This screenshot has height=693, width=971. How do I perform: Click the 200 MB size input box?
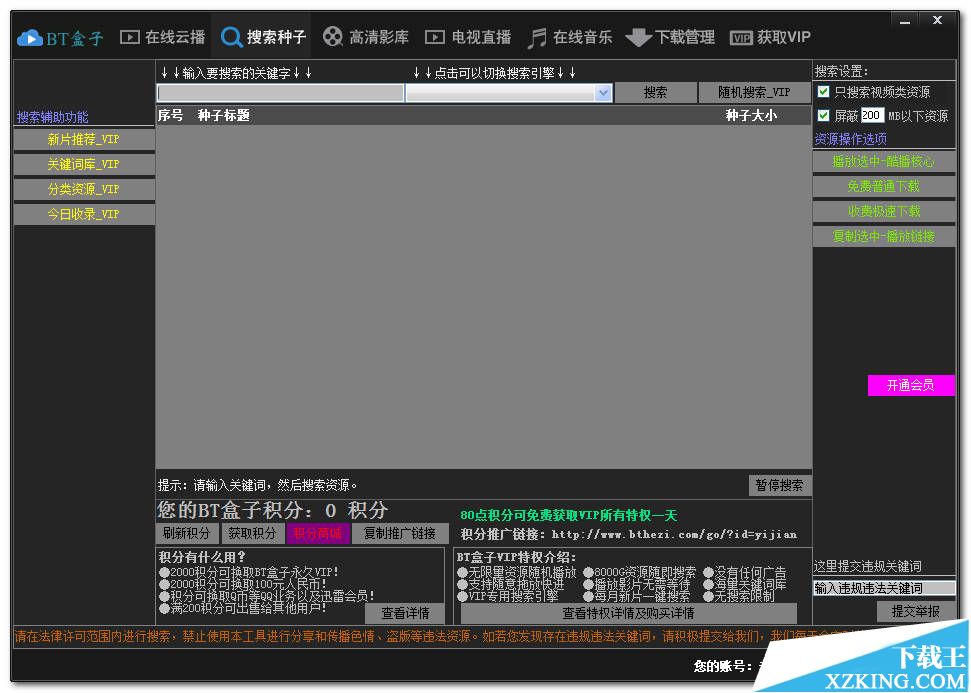pyautogui.click(x=872, y=115)
